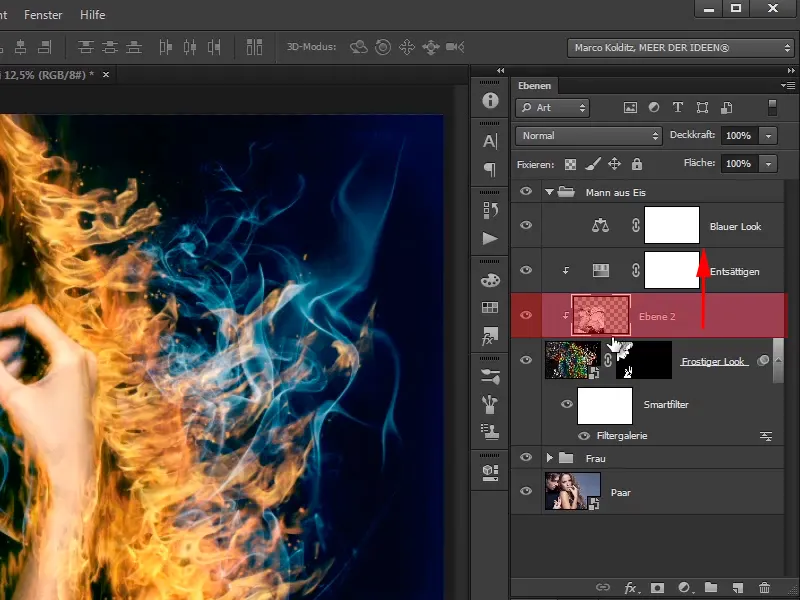The height and width of the screenshot is (600, 800).
Task: Open the History panel icon
Action: click(x=490, y=210)
